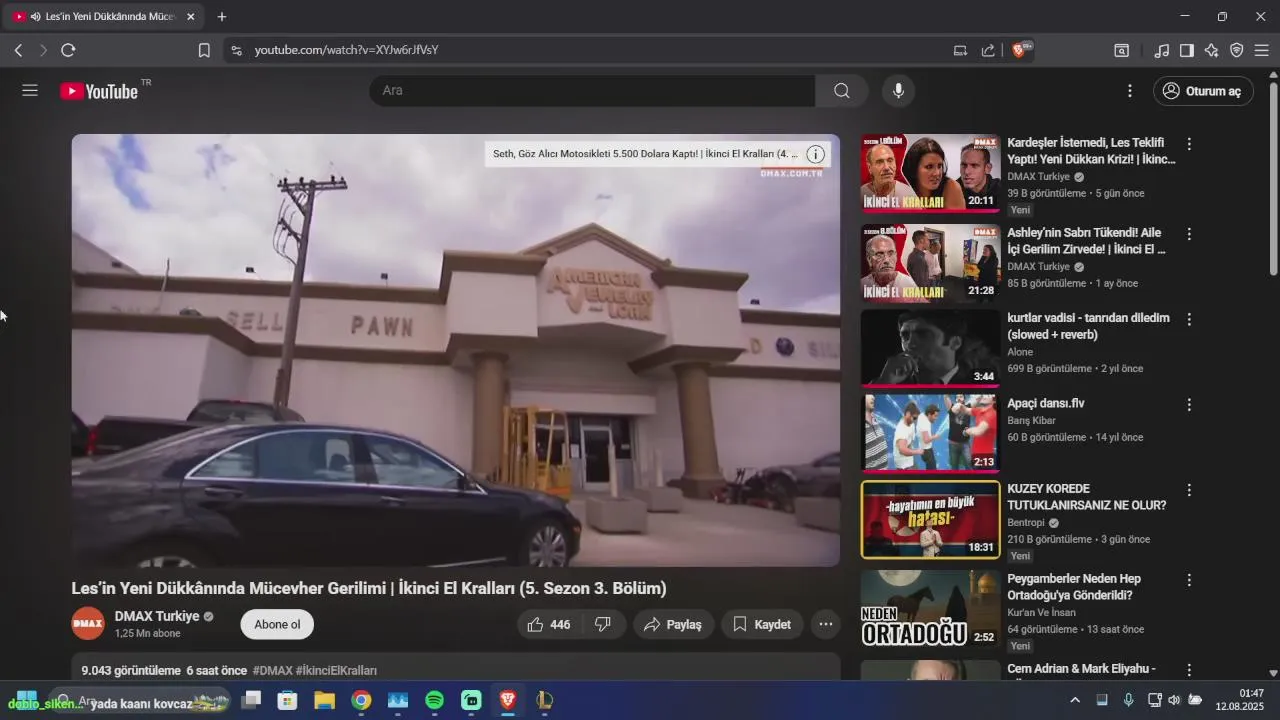The image size is (1280, 720).
Task: Reload the page with the refresh icon
Action: coord(68,50)
